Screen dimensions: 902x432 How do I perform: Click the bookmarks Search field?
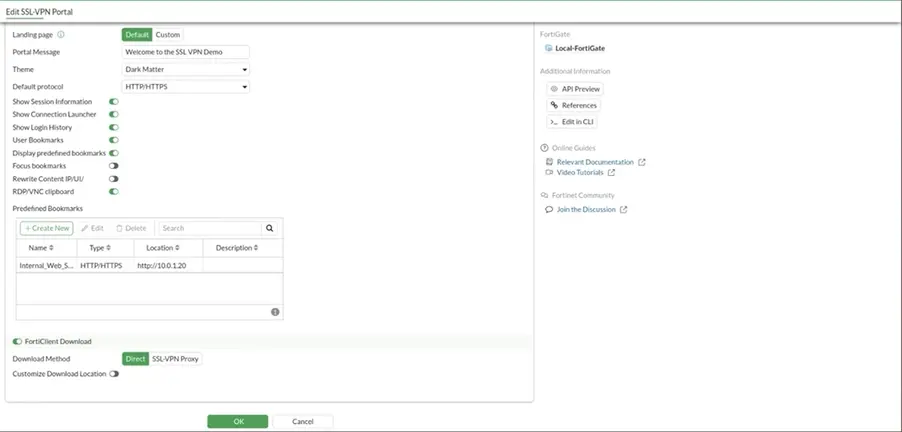click(x=210, y=228)
